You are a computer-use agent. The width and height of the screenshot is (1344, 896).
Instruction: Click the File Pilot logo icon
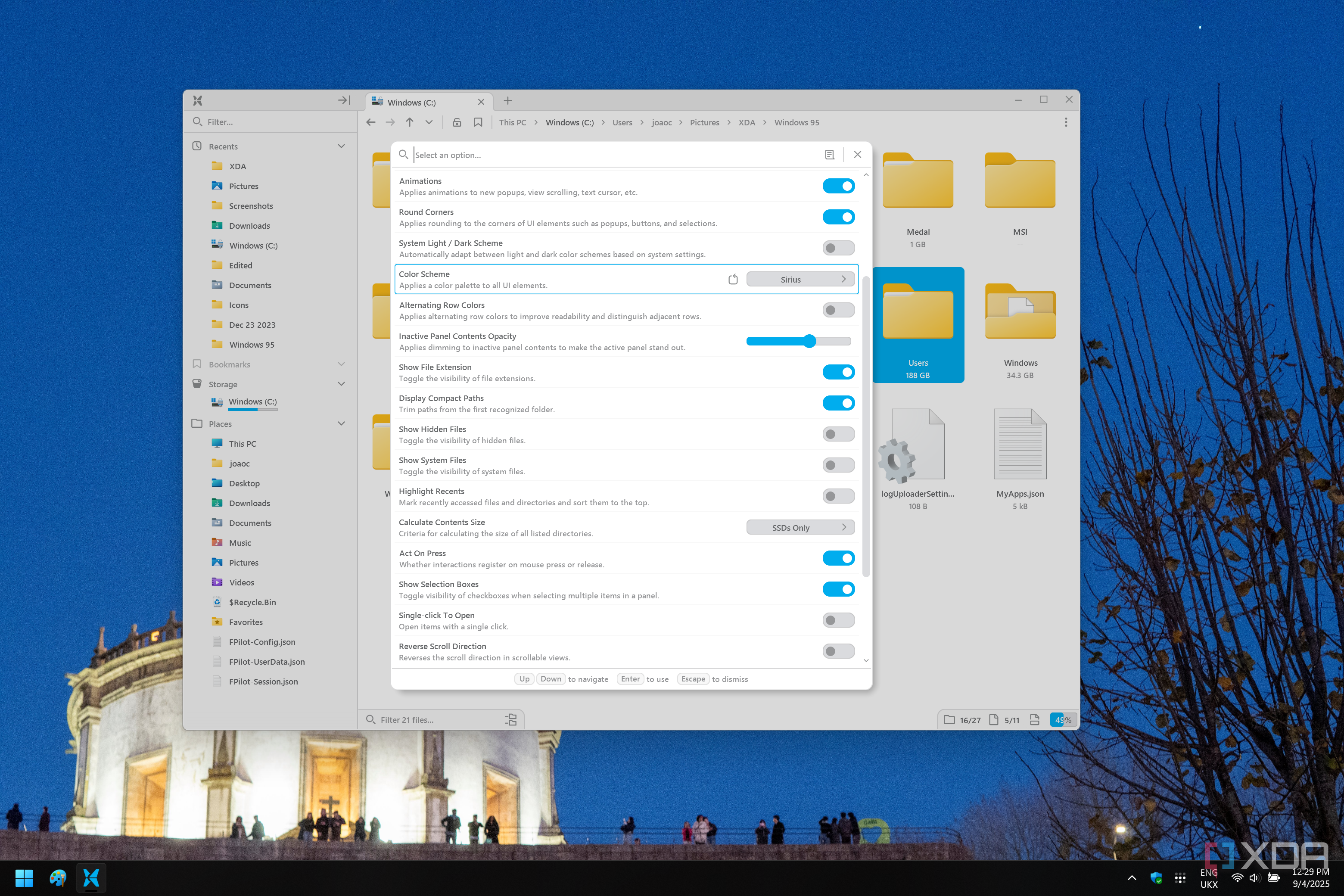198,100
